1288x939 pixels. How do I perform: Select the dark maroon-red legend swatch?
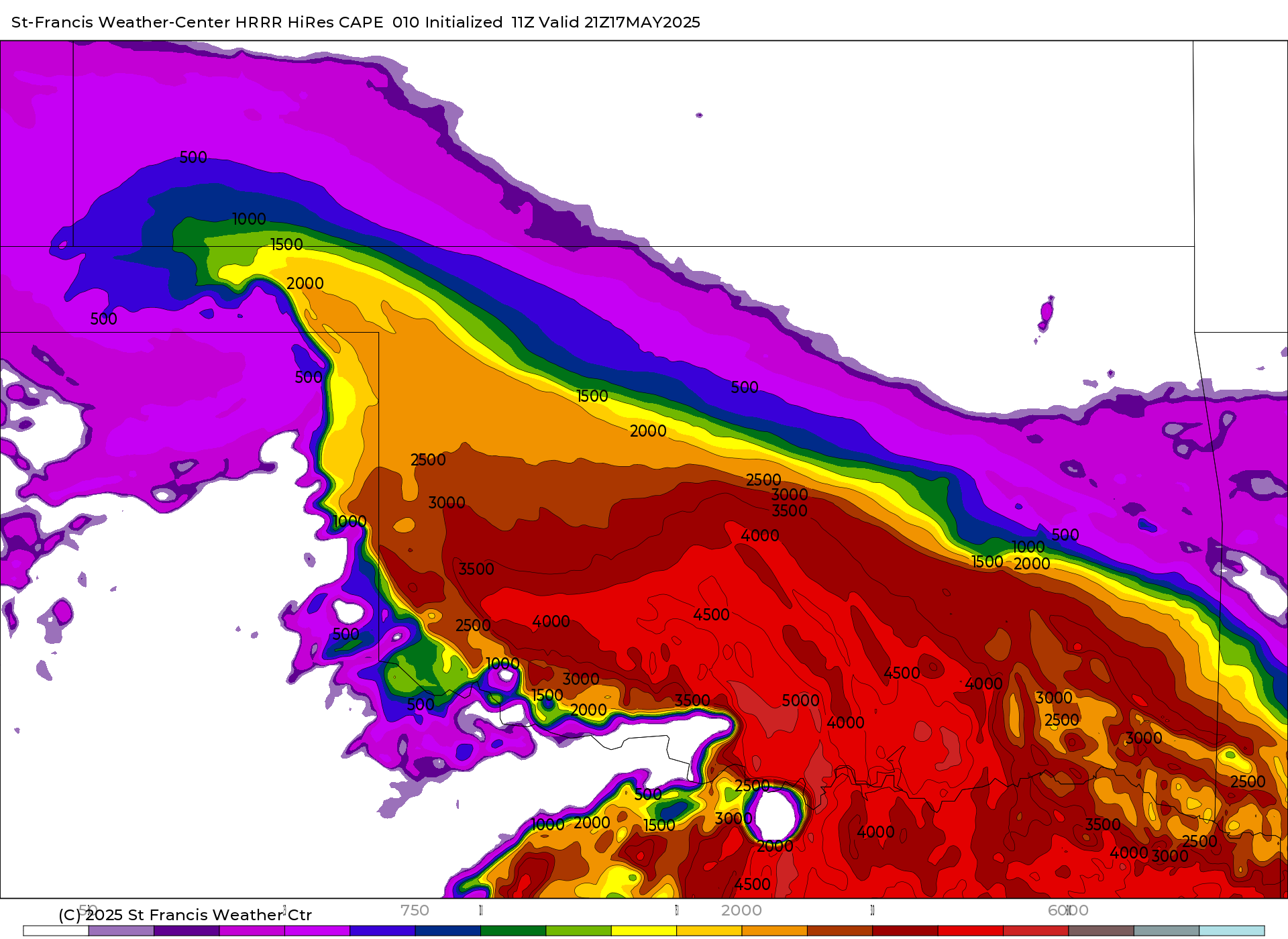pyautogui.click(x=905, y=931)
